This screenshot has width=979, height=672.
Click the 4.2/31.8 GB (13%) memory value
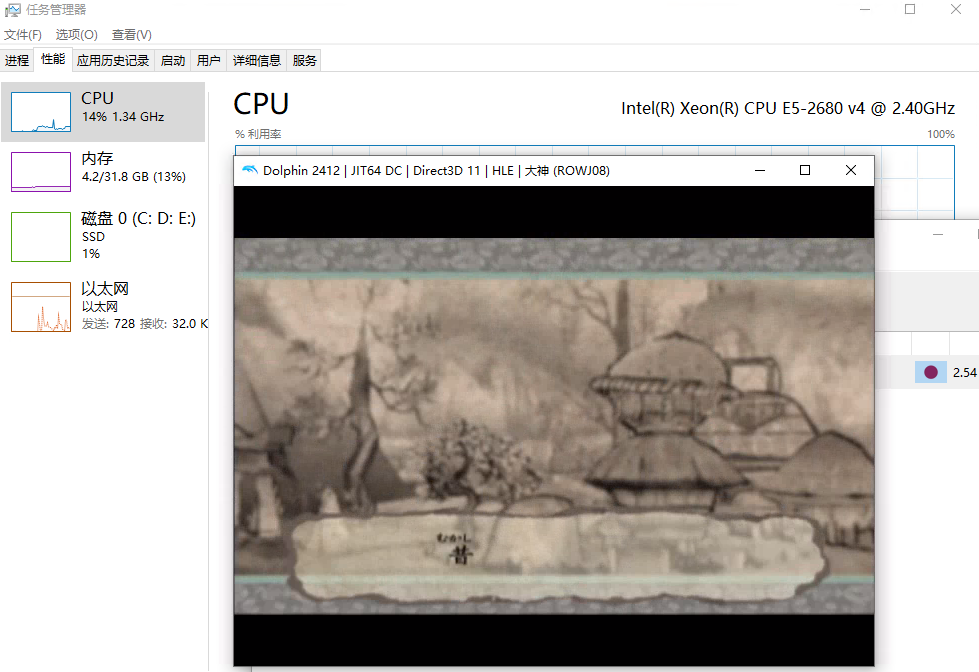coord(134,177)
